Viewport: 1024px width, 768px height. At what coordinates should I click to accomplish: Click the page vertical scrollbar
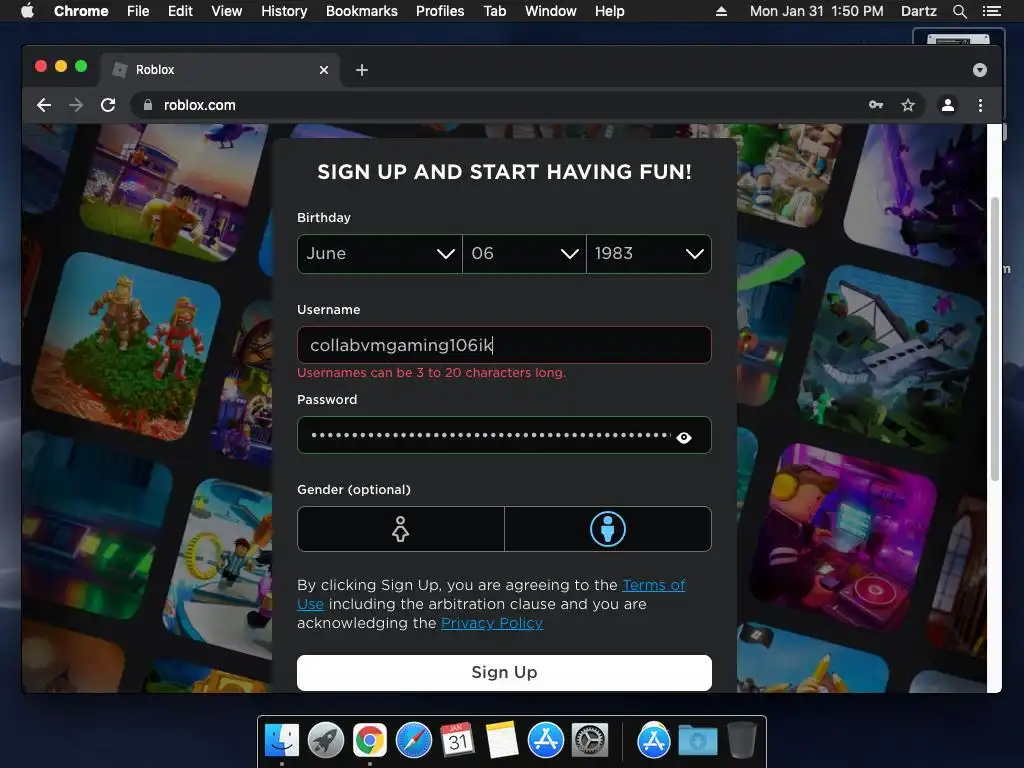click(x=995, y=340)
